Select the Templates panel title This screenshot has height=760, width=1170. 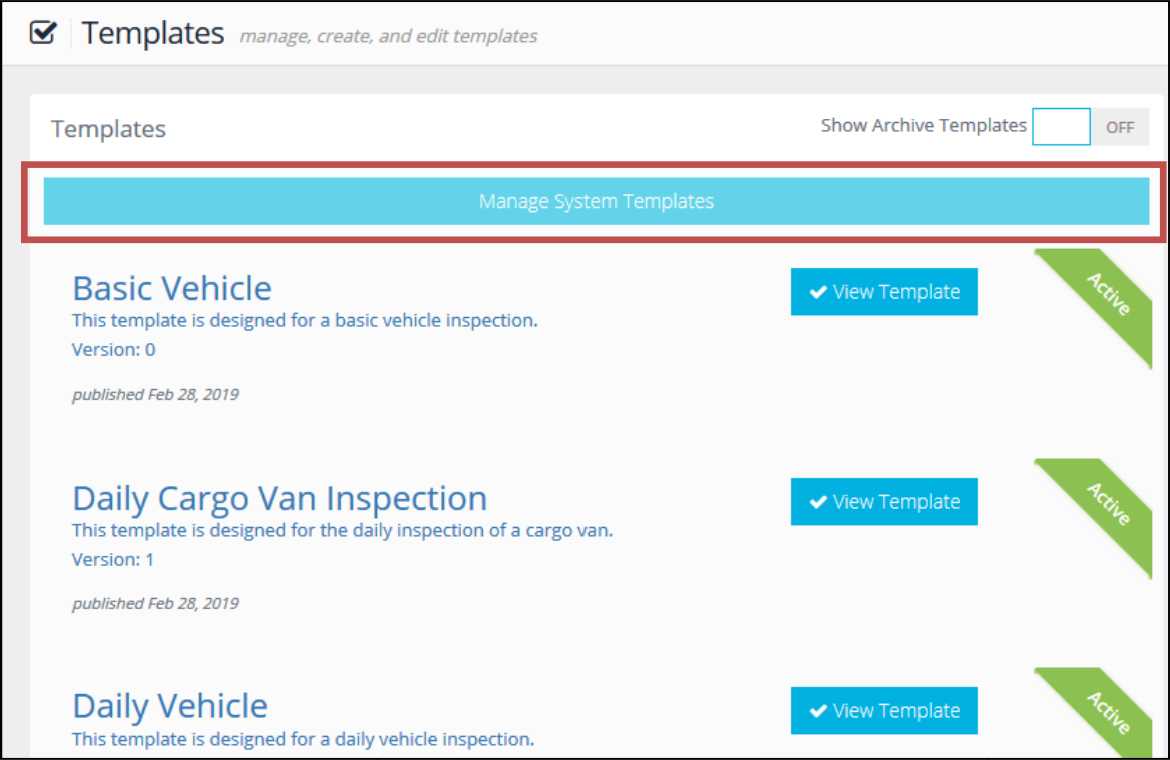pyautogui.click(x=108, y=129)
